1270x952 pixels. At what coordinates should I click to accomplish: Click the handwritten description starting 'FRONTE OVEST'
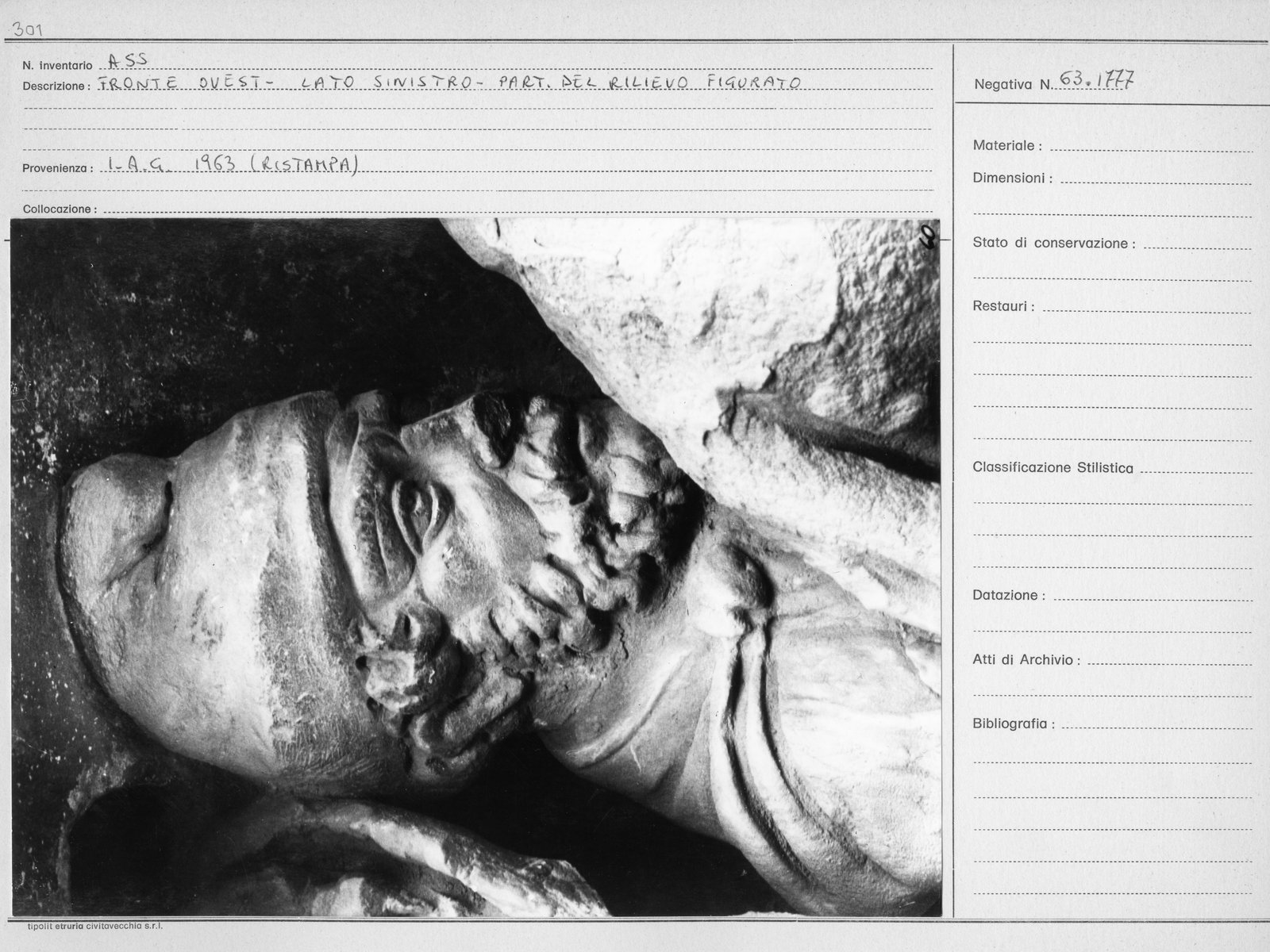(x=448, y=82)
